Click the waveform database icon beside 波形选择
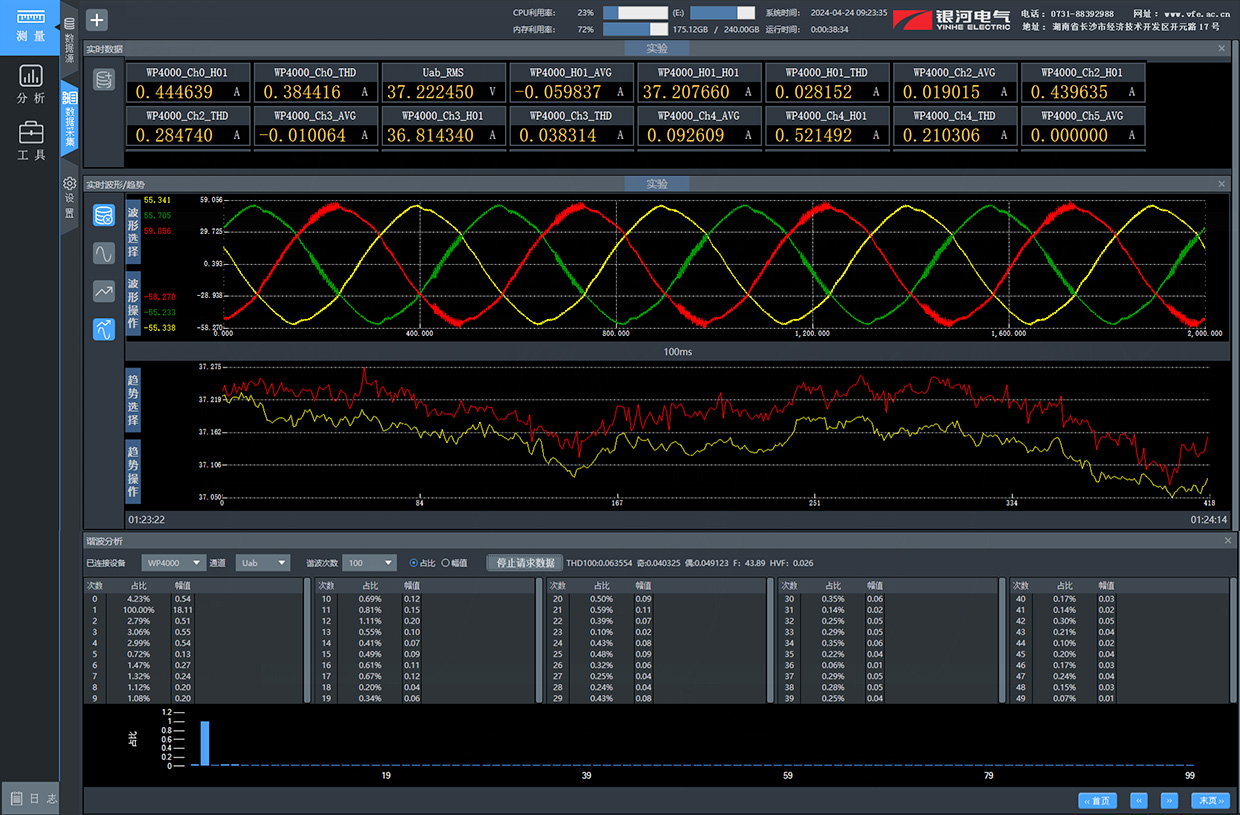 tap(104, 215)
